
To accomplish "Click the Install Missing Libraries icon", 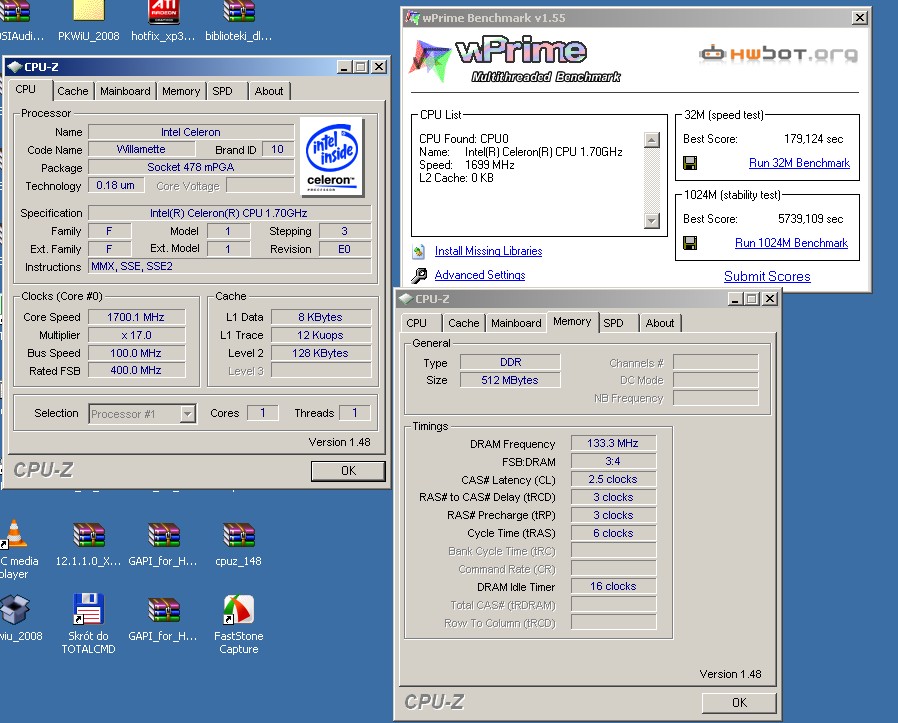I will click(419, 251).
